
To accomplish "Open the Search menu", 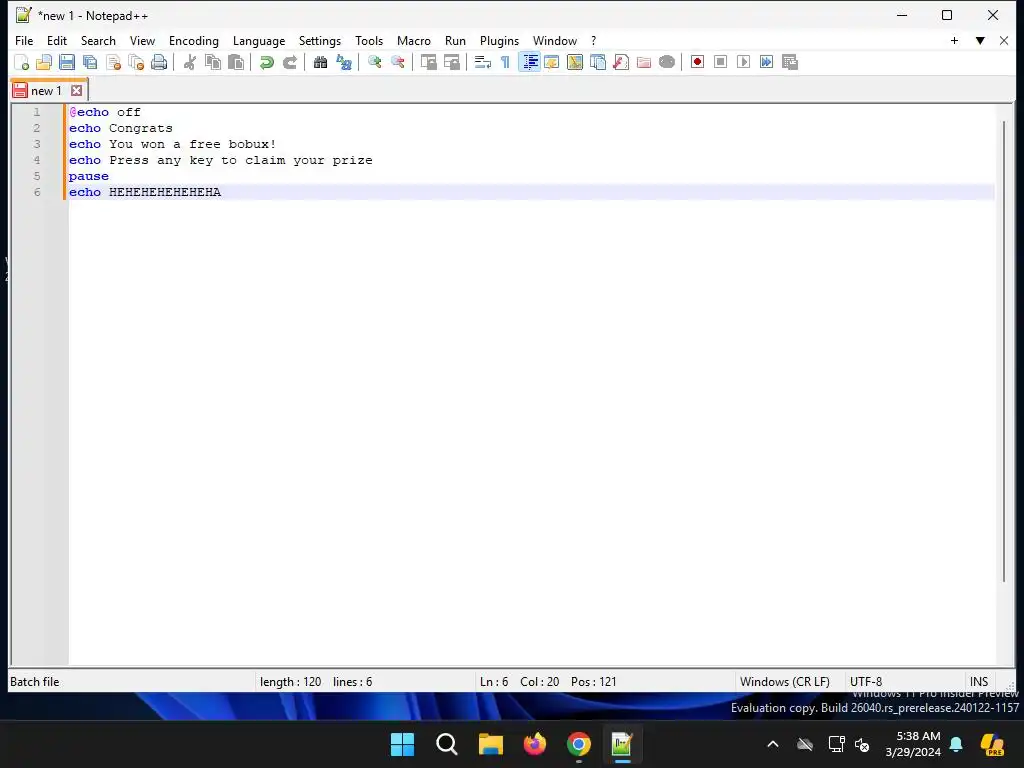I will pyautogui.click(x=98, y=40).
